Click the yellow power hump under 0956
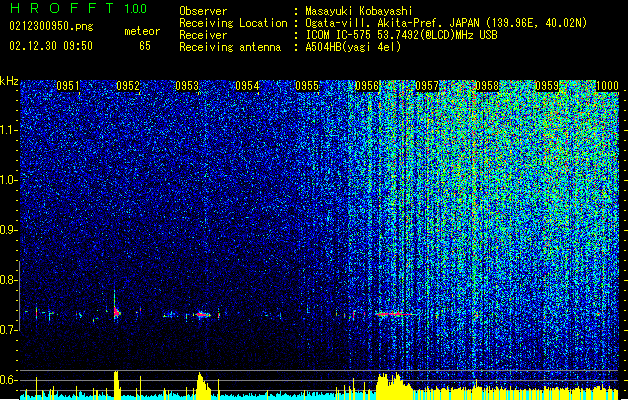629x400 pixels. [x=394, y=386]
